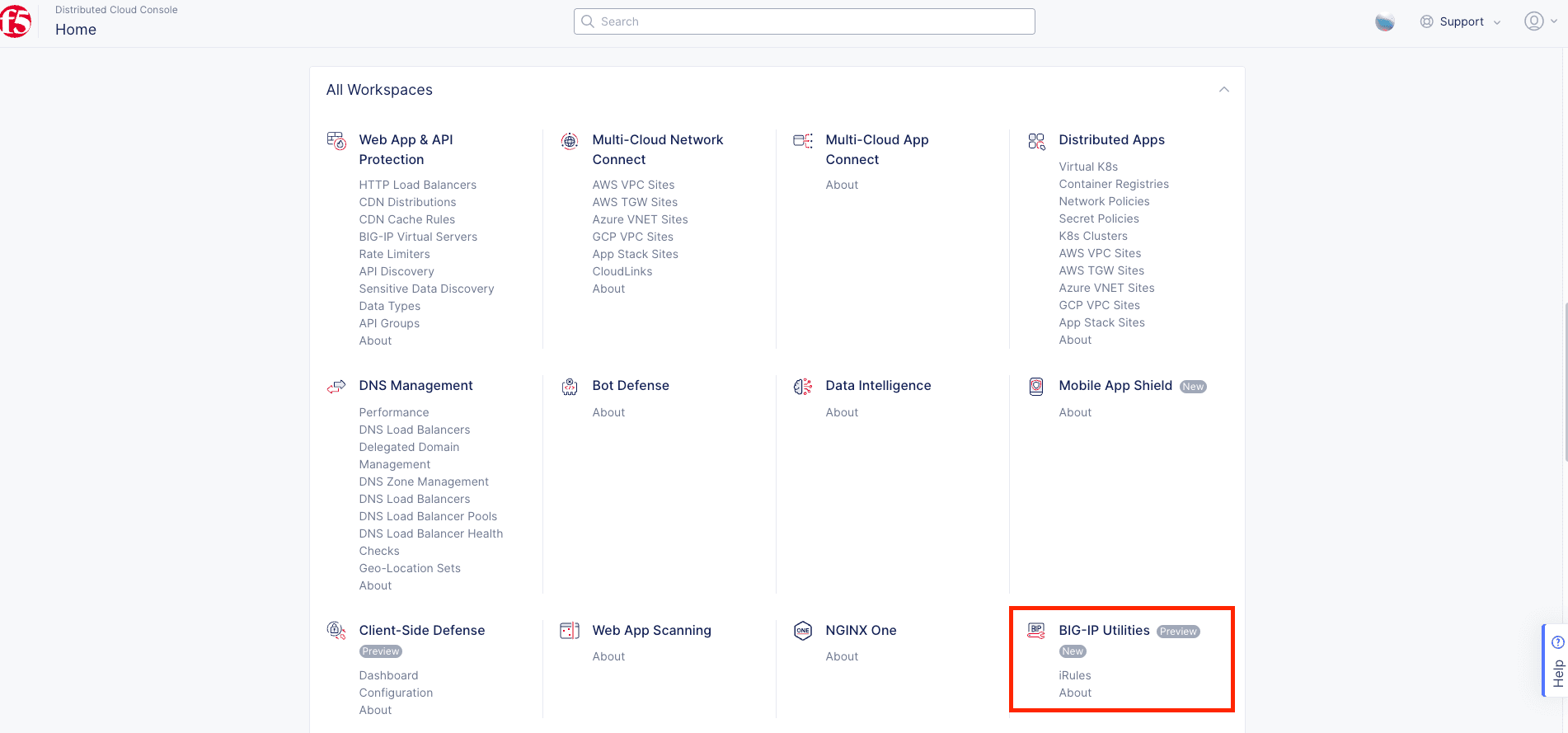
Task: Open the Data Intelligence workspace icon
Action: (x=803, y=387)
